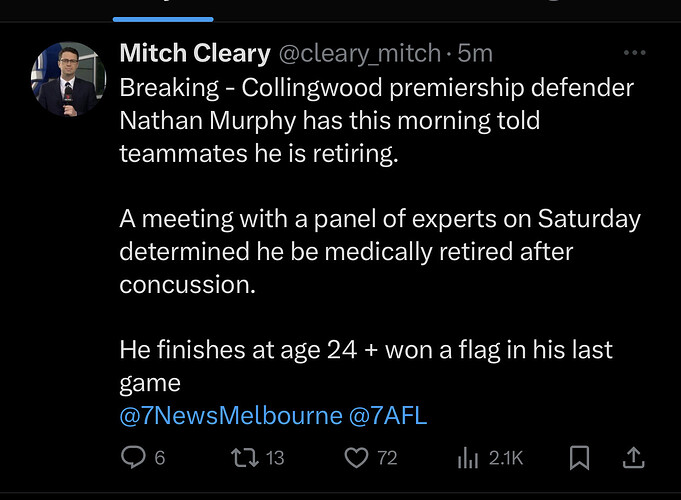Click the reply speech bubble icon
681x500 pixels.
(x=133, y=457)
